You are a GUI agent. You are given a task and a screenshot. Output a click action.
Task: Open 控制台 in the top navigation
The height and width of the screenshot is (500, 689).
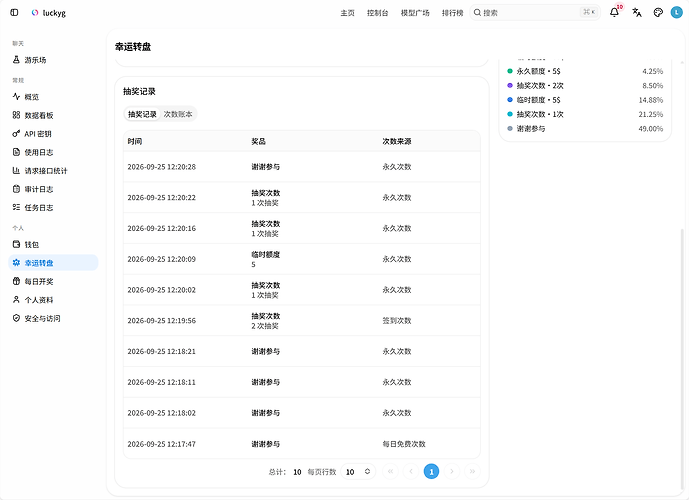click(x=378, y=13)
